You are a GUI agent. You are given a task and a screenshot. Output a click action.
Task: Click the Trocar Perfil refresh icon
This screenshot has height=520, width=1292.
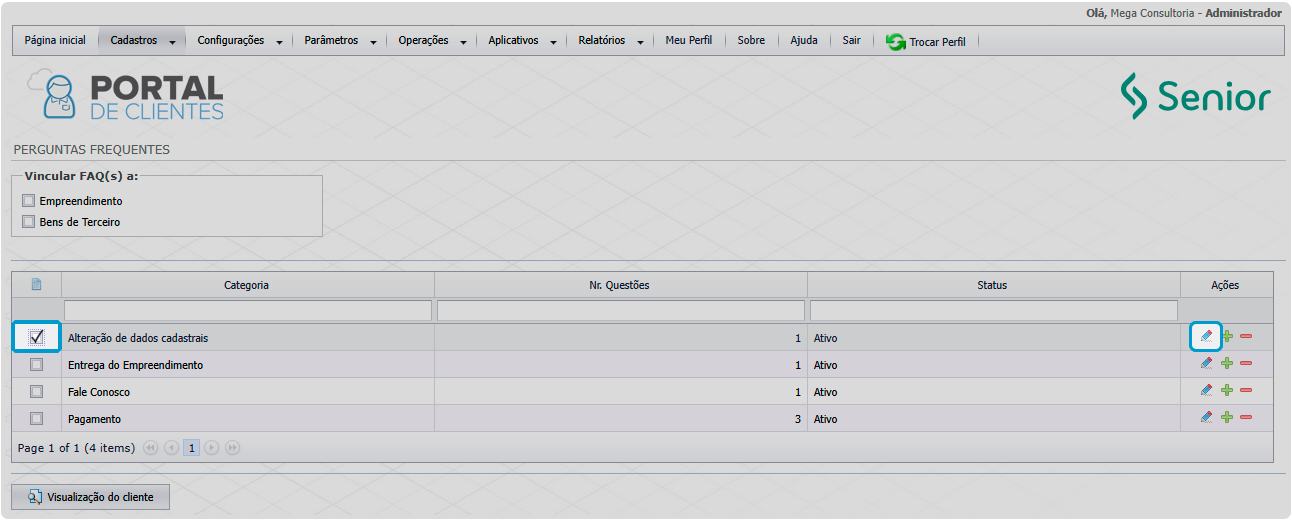click(895, 41)
